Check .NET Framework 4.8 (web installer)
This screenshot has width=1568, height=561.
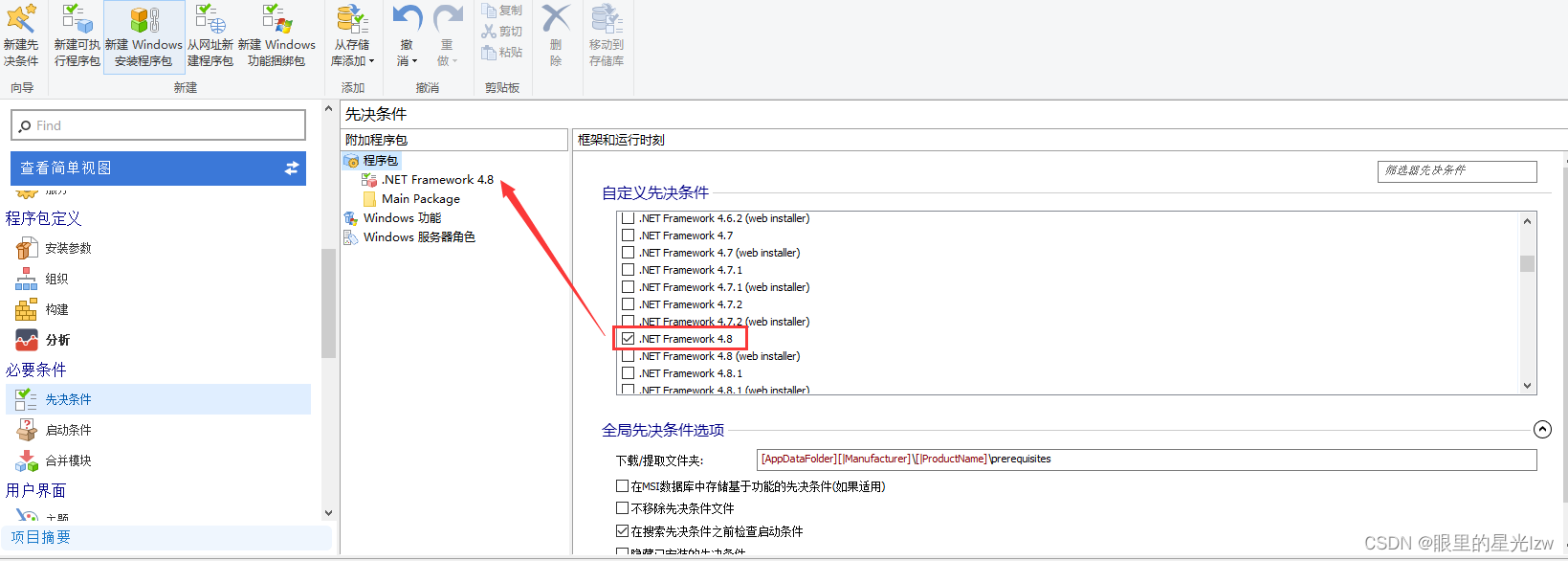click(629, 356)
